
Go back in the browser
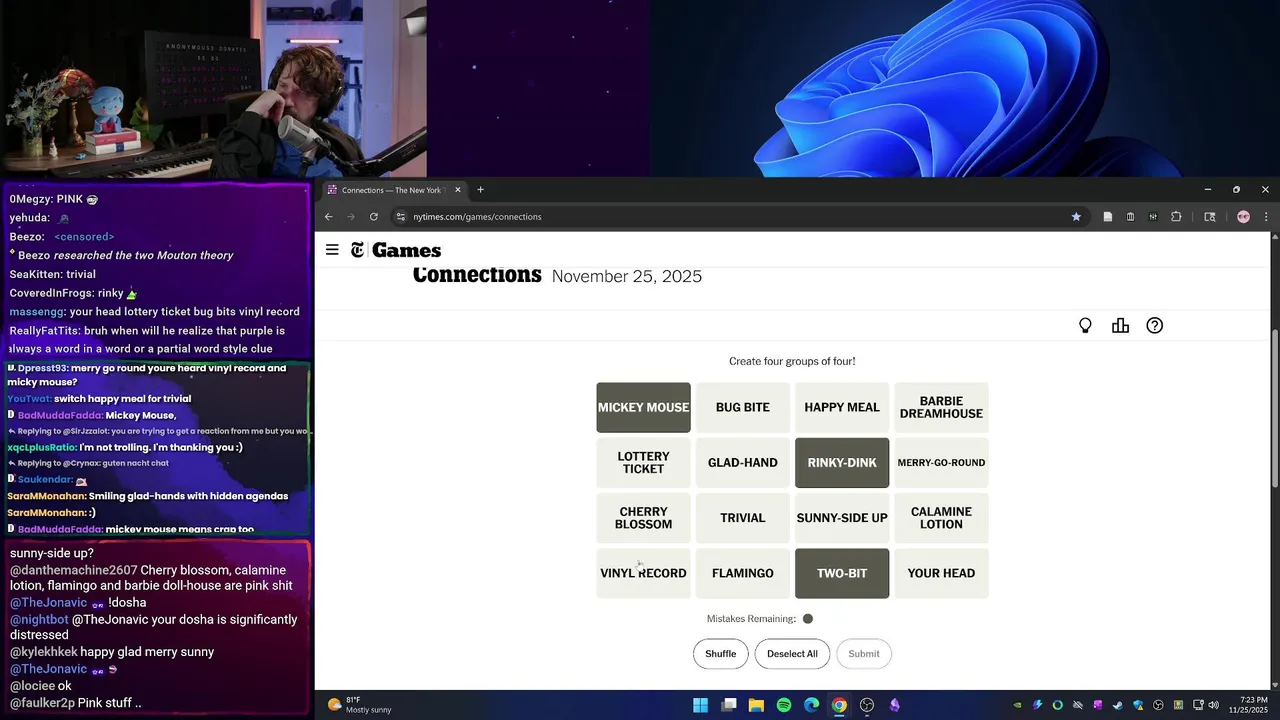coord(328,217)
